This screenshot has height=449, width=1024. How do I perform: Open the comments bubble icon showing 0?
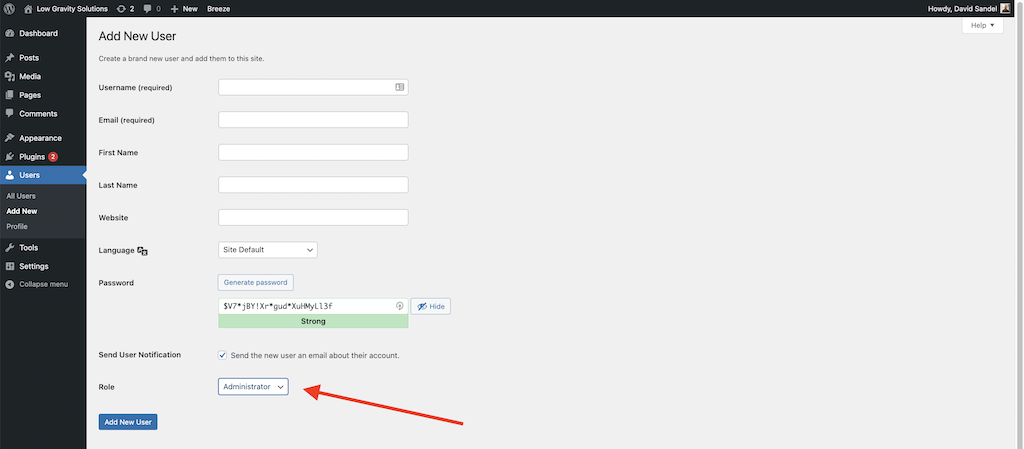click(x=148, y=9)
